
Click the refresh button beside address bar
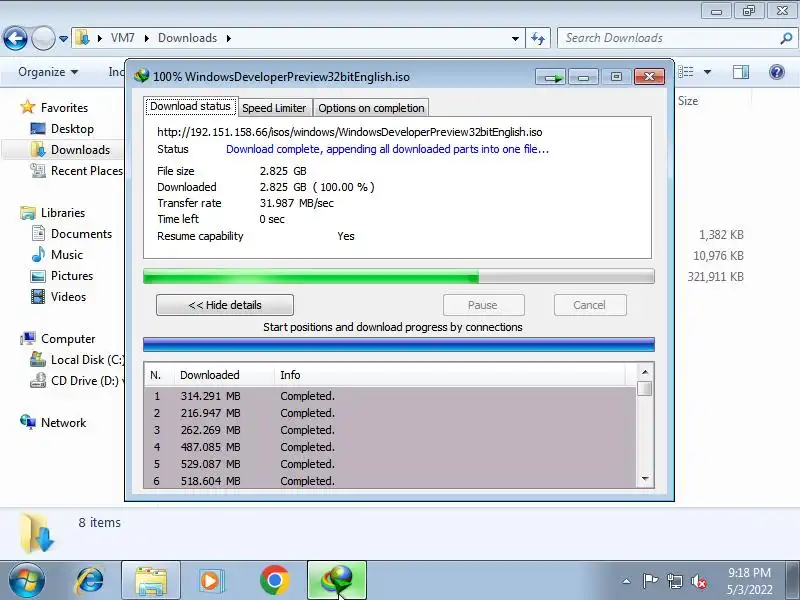coord(538,38)
